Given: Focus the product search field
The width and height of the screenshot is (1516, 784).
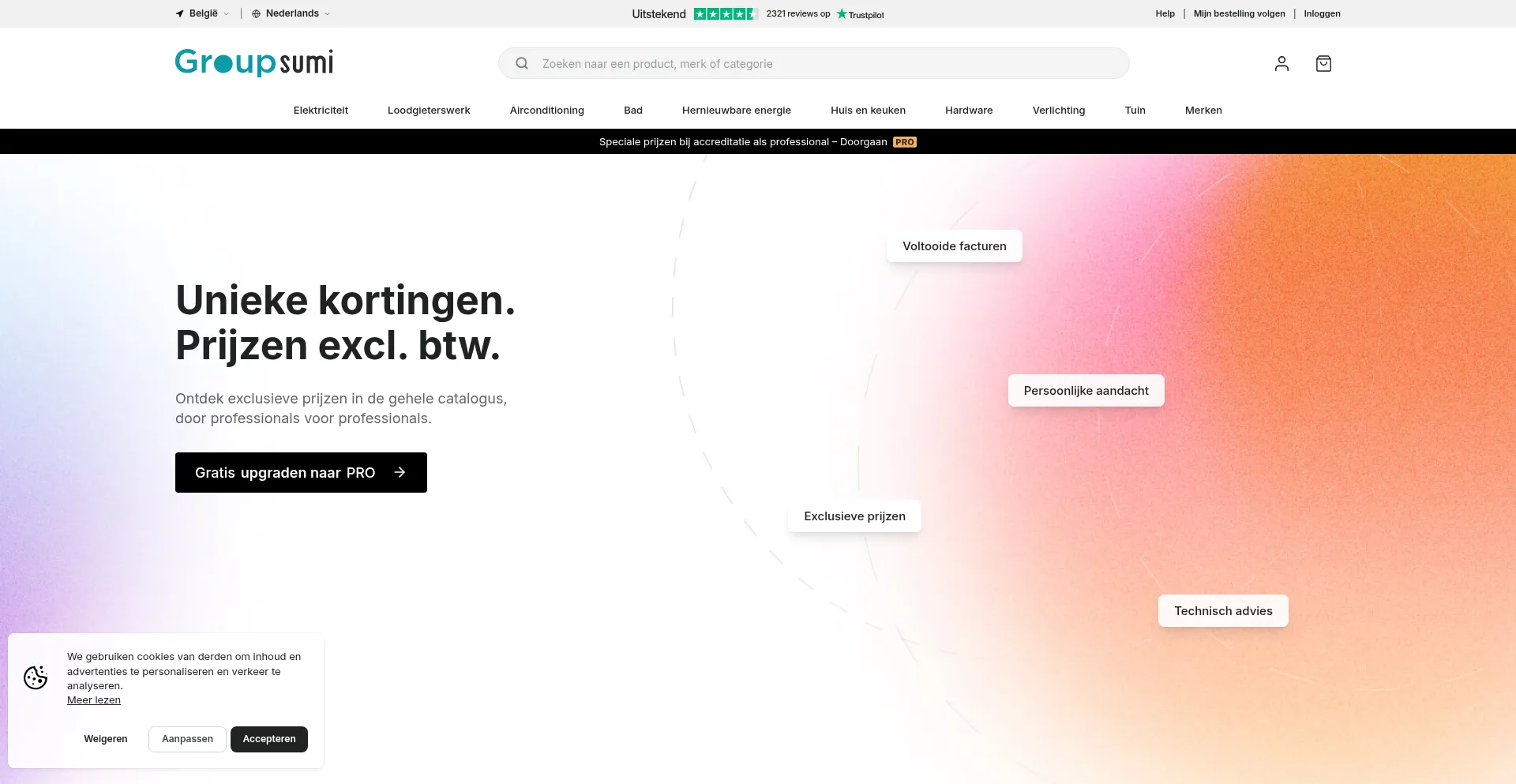Looking at the screenshot, I should 814,63.
